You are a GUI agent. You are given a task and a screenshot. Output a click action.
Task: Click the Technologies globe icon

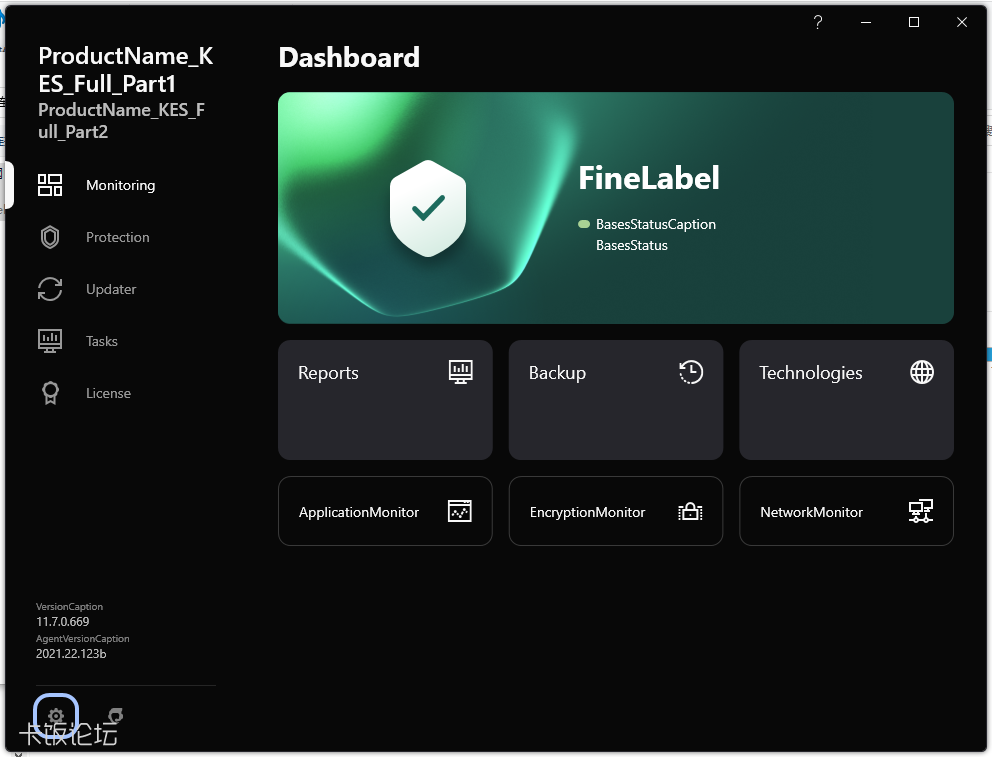[x=922, y=372]
